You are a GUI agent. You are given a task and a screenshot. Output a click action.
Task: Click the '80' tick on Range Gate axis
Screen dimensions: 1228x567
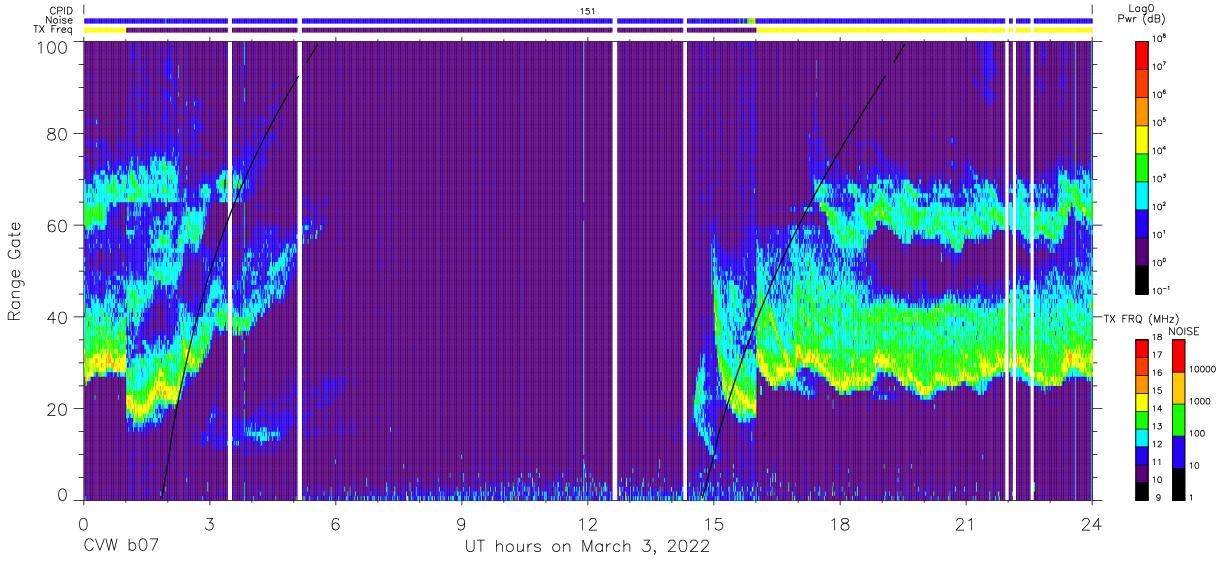58,134
